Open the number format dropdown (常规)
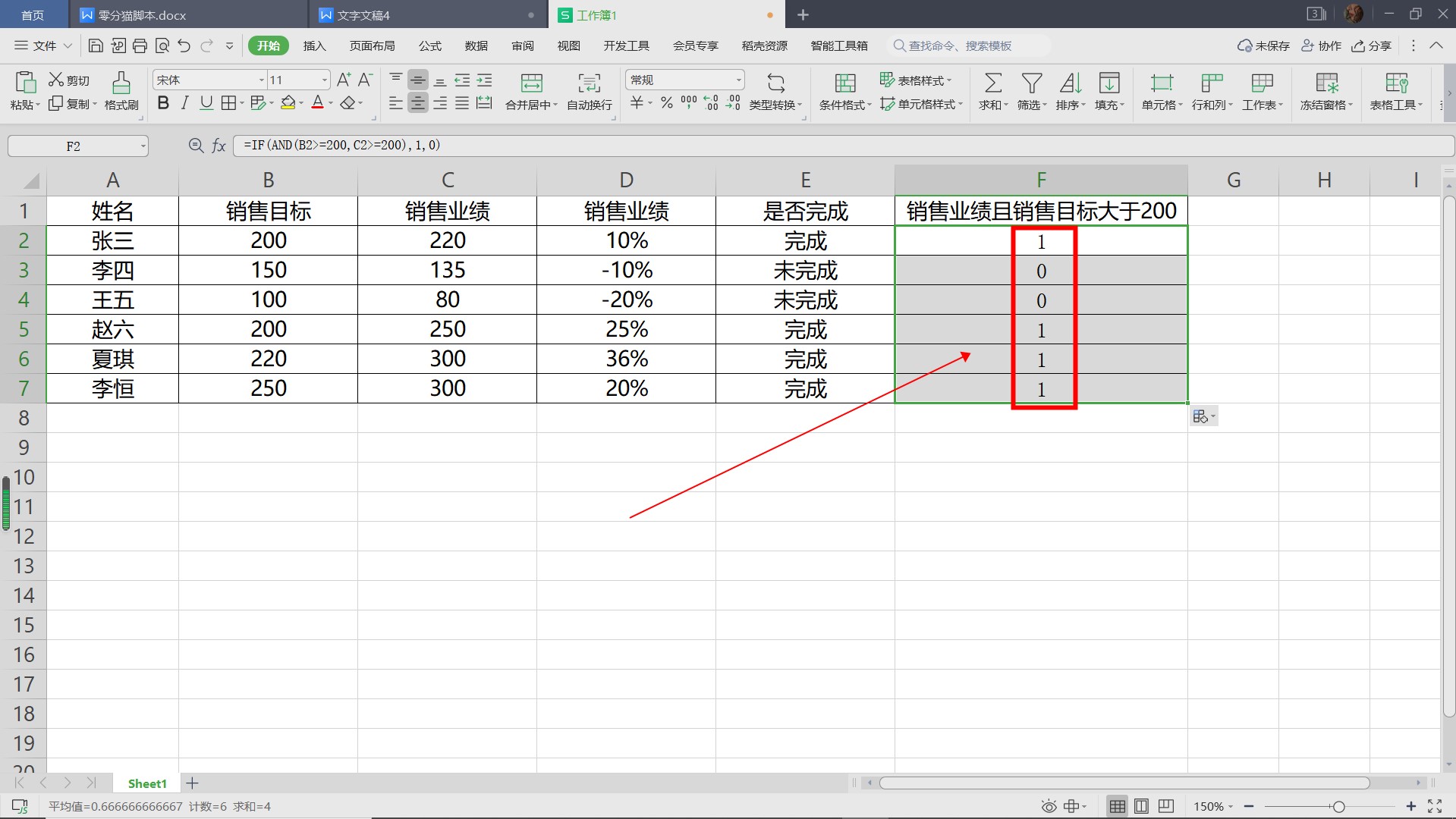The height and width of the screenshot is (819, 1456). point(738,80)
